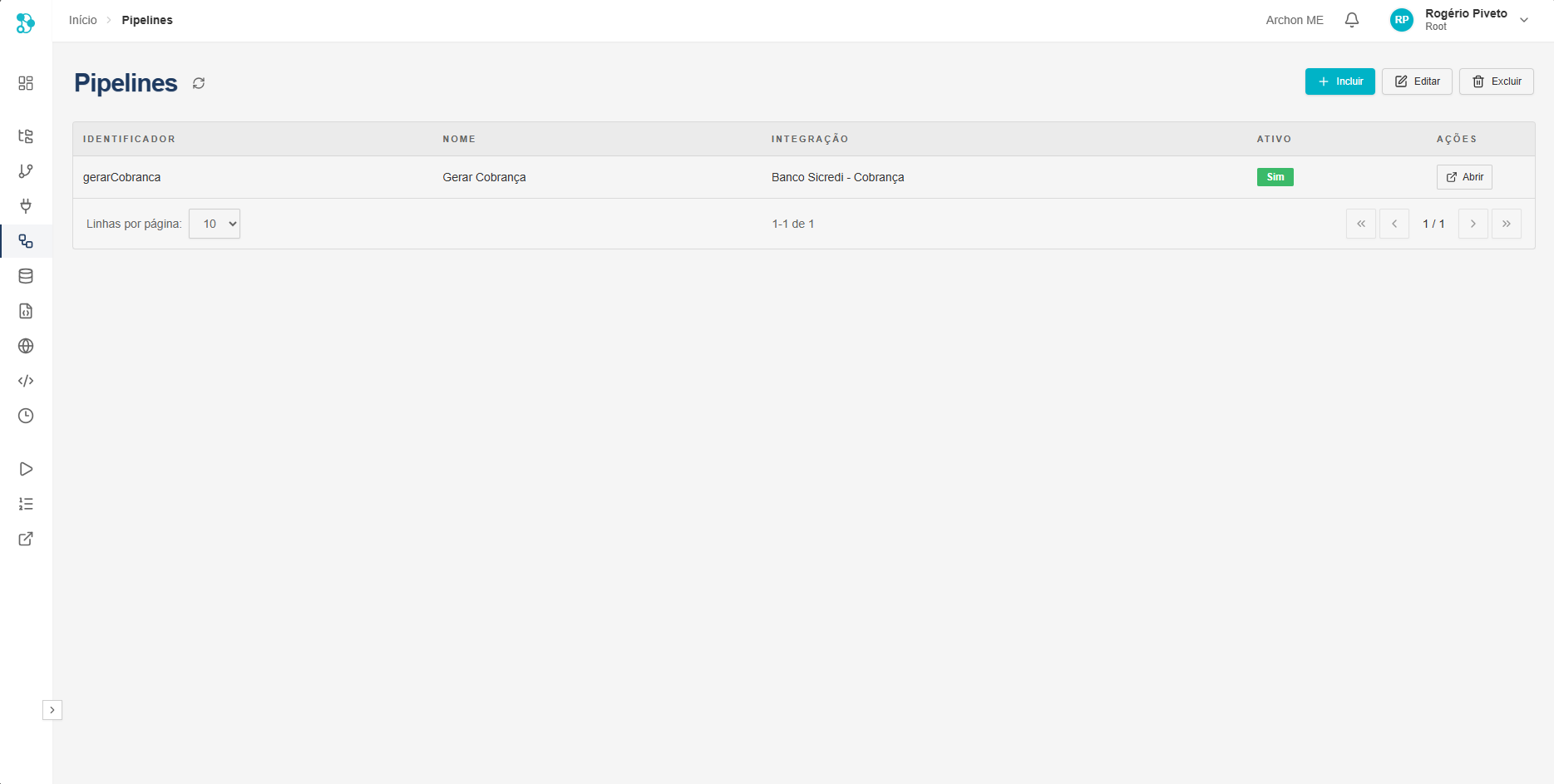Screen dimensions: 1554x784
Task: Open the gerarCobranca pipeline with Abrir
Action: pyautogui.click(x=1464, y=177)
